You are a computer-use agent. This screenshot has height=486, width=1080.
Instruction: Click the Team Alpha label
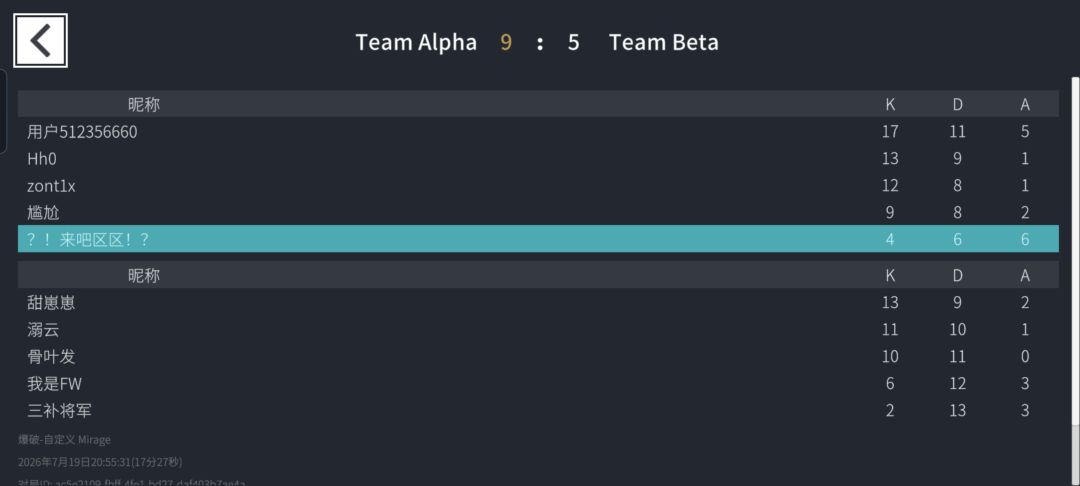416,43
